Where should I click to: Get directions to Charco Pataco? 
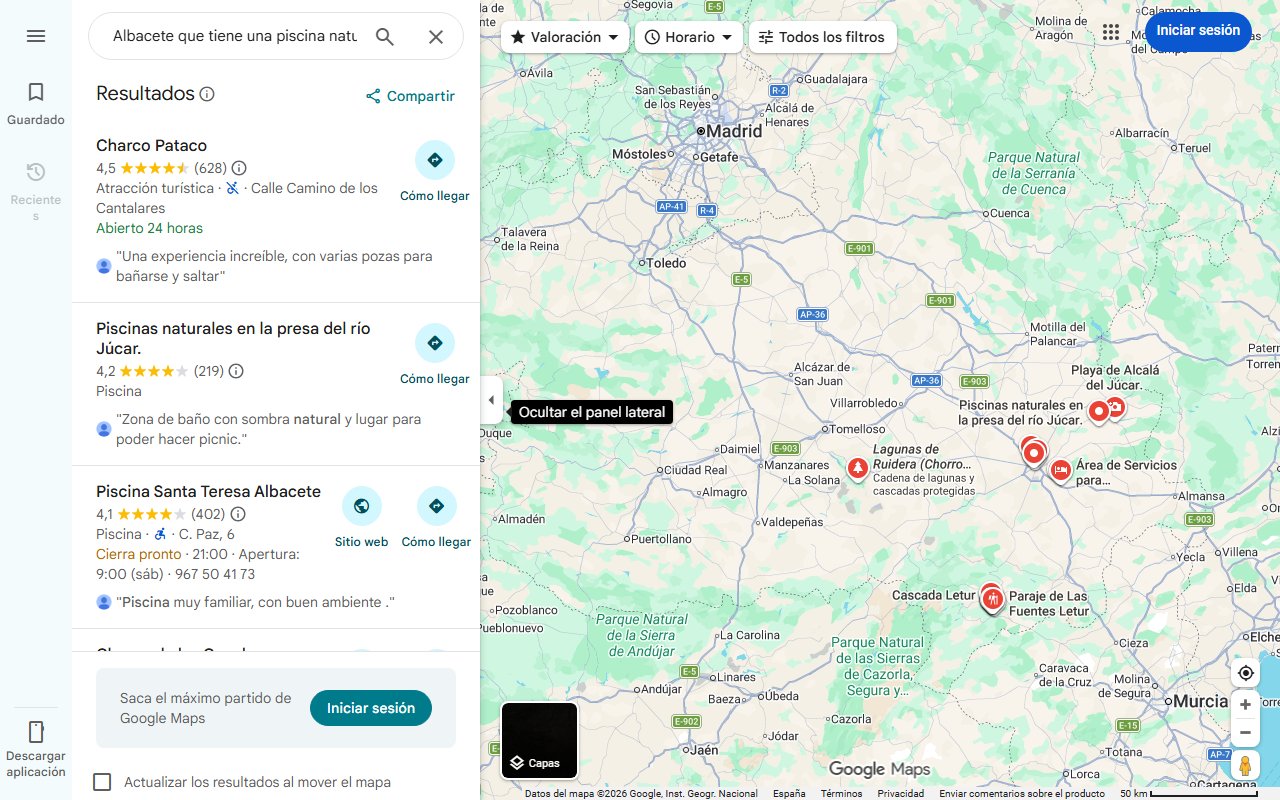(x=435, y=171)
